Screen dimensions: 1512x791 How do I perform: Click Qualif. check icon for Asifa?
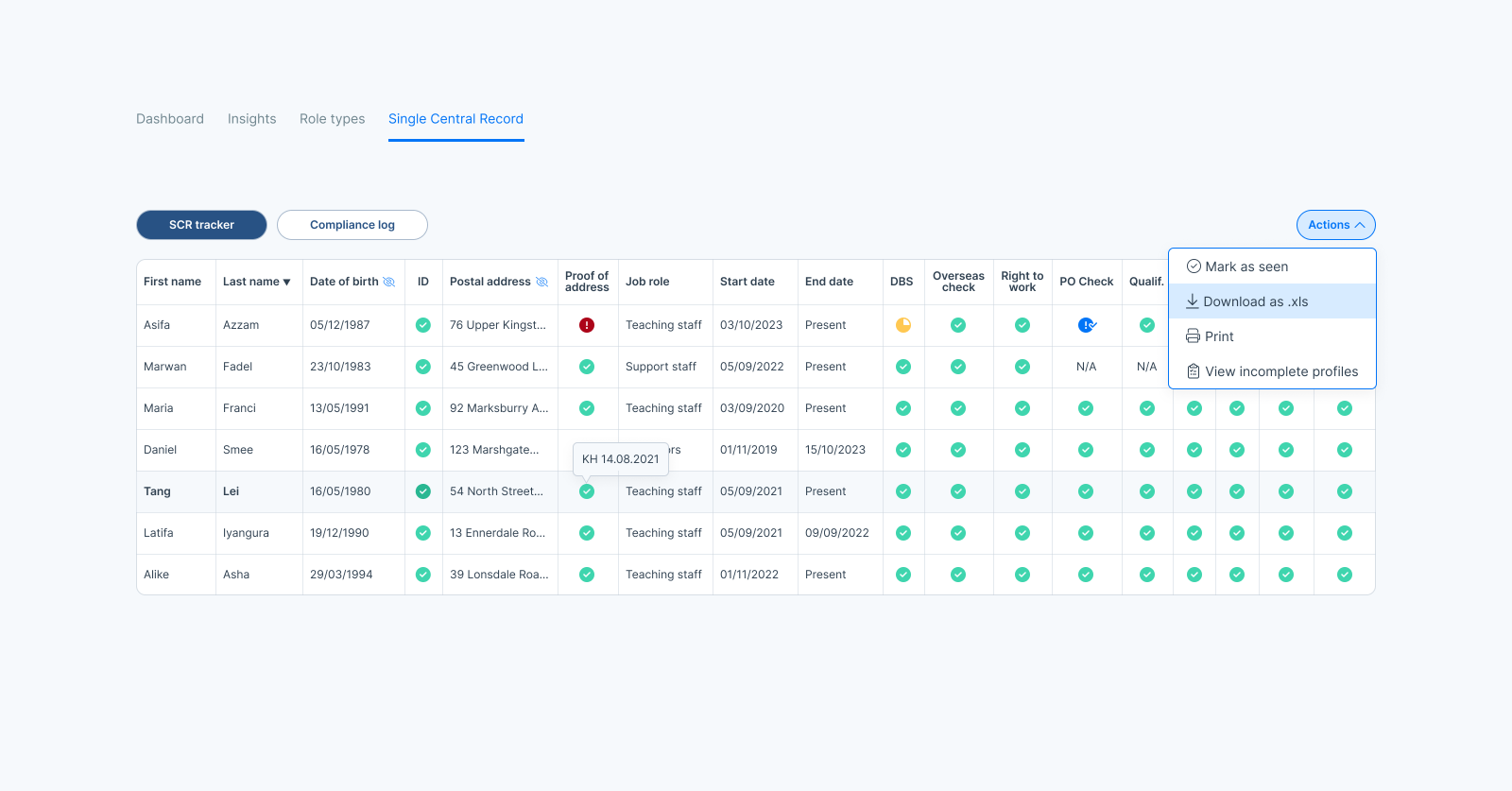point(1147,325)
